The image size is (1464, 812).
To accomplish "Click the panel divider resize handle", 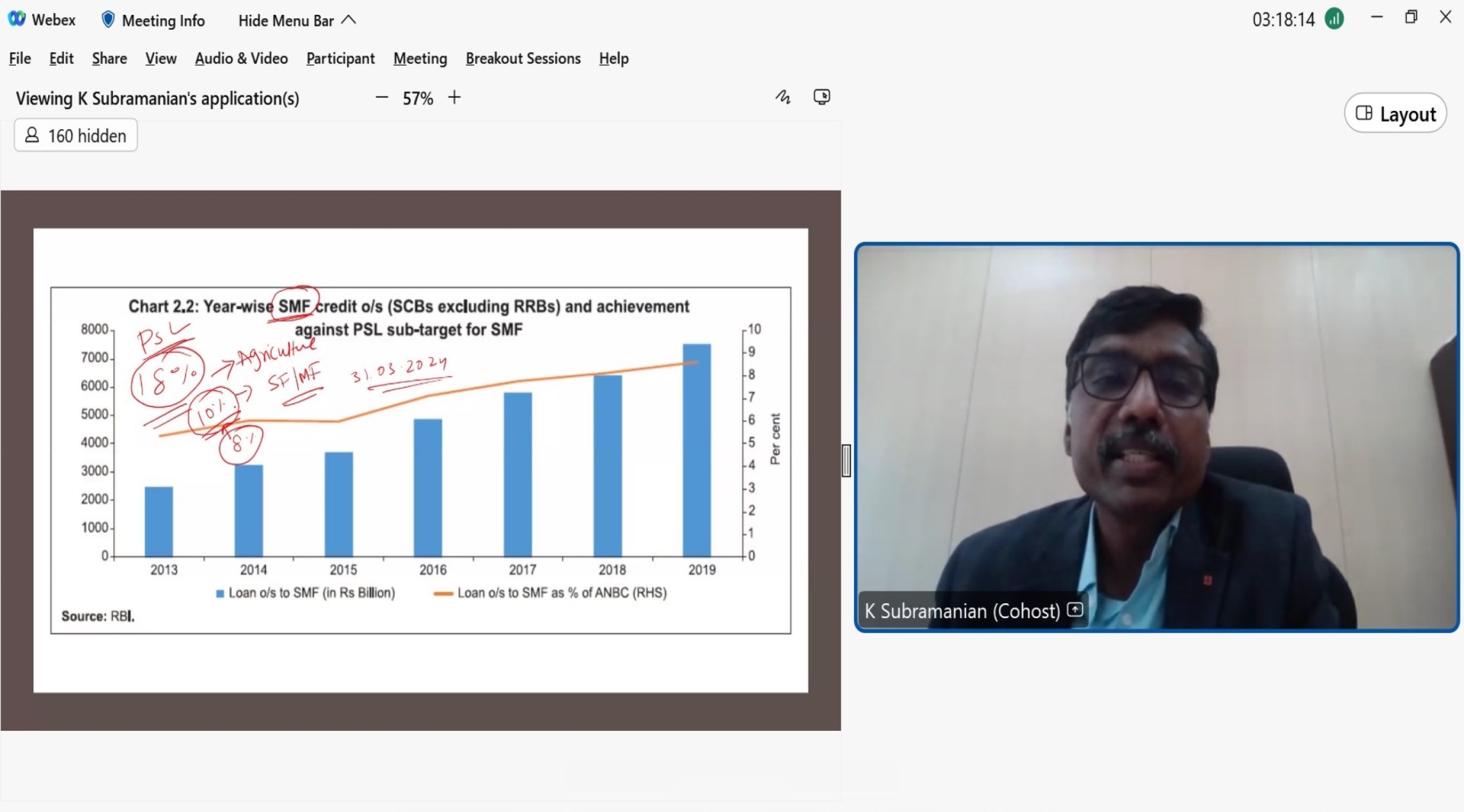I will click(846, 460).
